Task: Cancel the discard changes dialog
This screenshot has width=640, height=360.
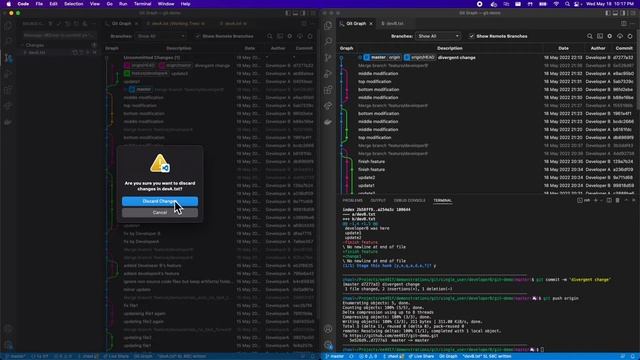Action: 160,213
